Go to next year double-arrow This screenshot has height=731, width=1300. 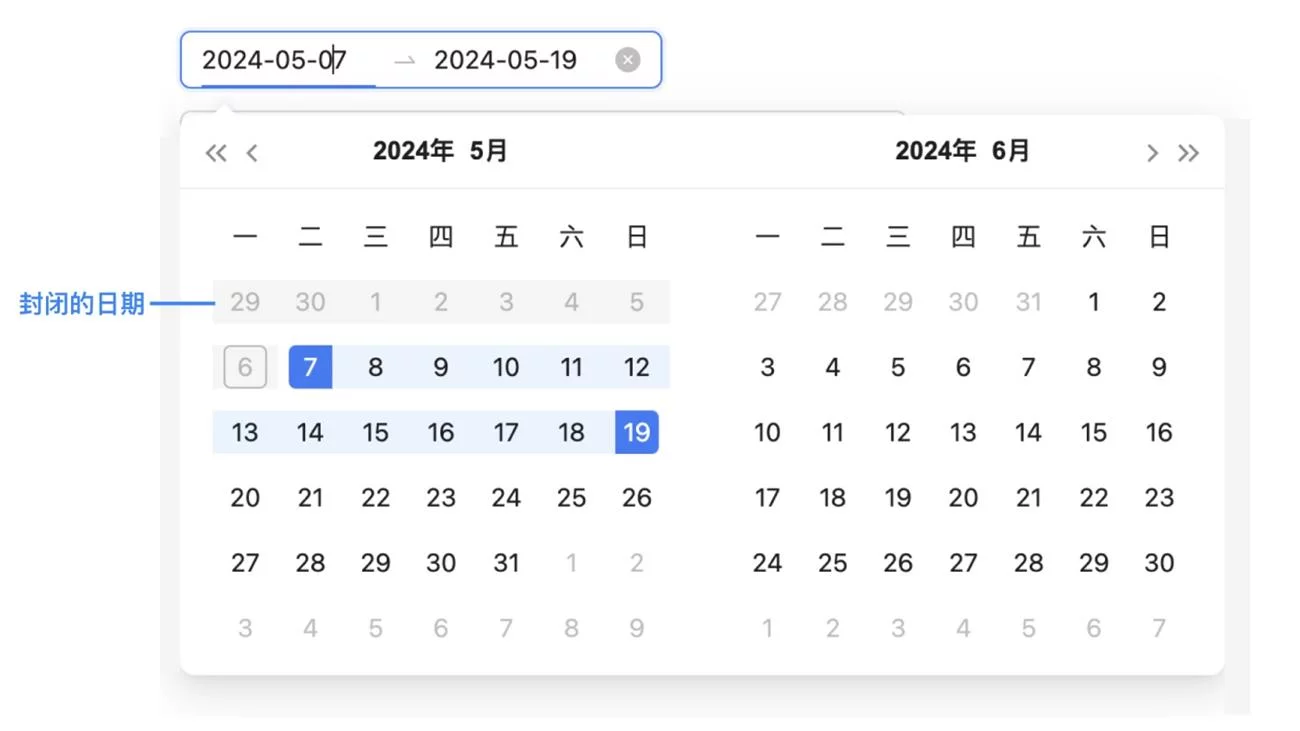coord(1188,153)
